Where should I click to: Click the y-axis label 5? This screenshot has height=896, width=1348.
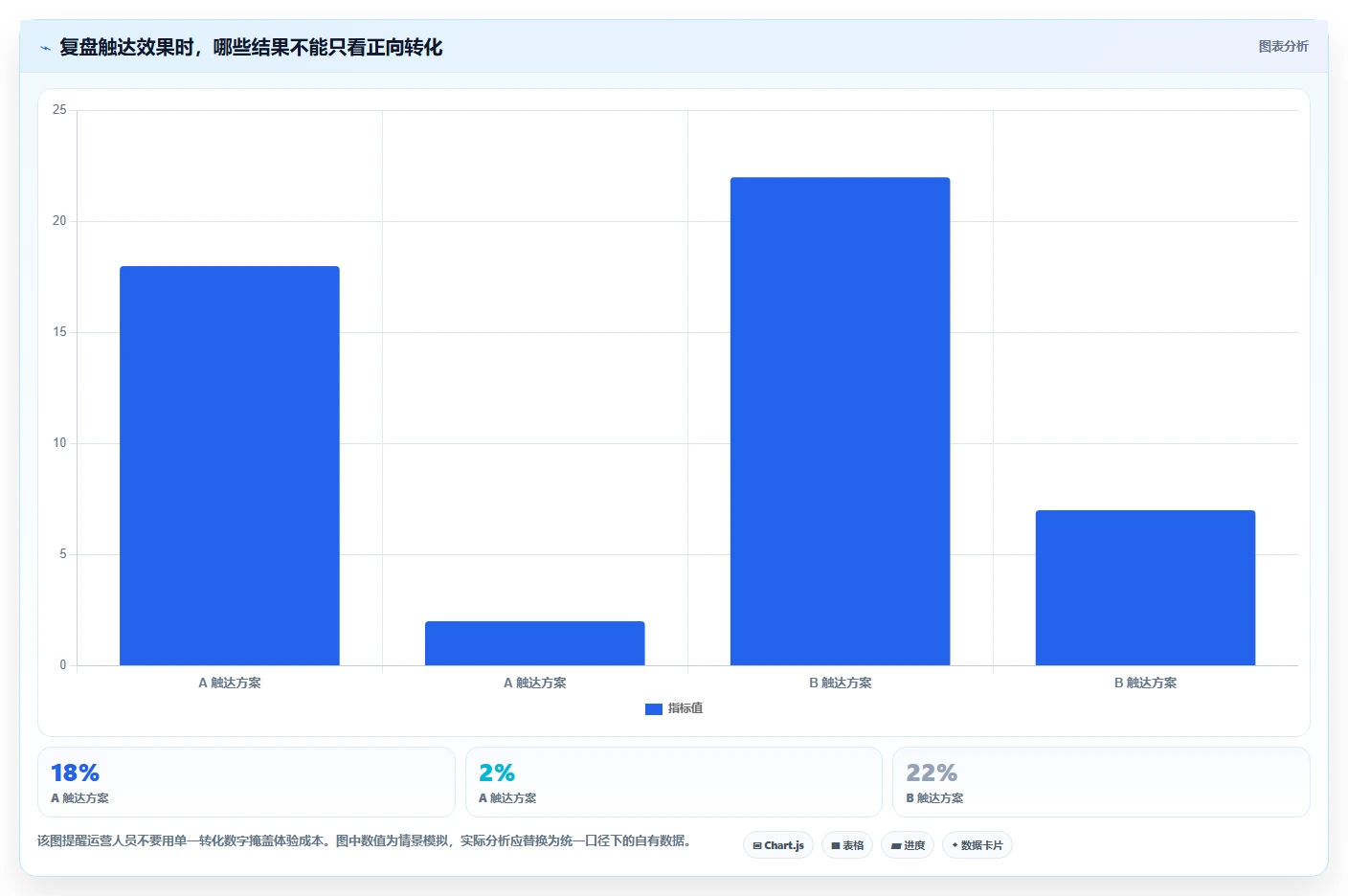tap(63, 554)
